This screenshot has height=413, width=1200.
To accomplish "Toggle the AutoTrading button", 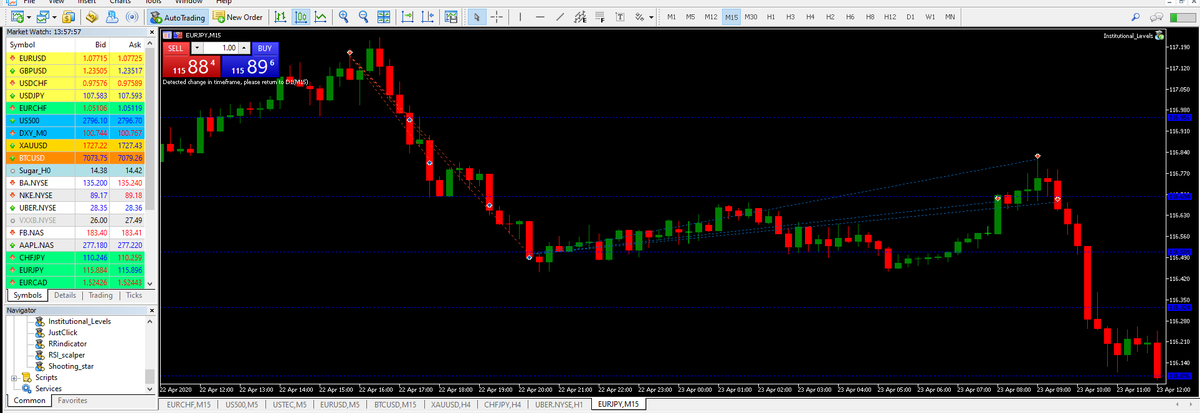I will click(178, 17).
